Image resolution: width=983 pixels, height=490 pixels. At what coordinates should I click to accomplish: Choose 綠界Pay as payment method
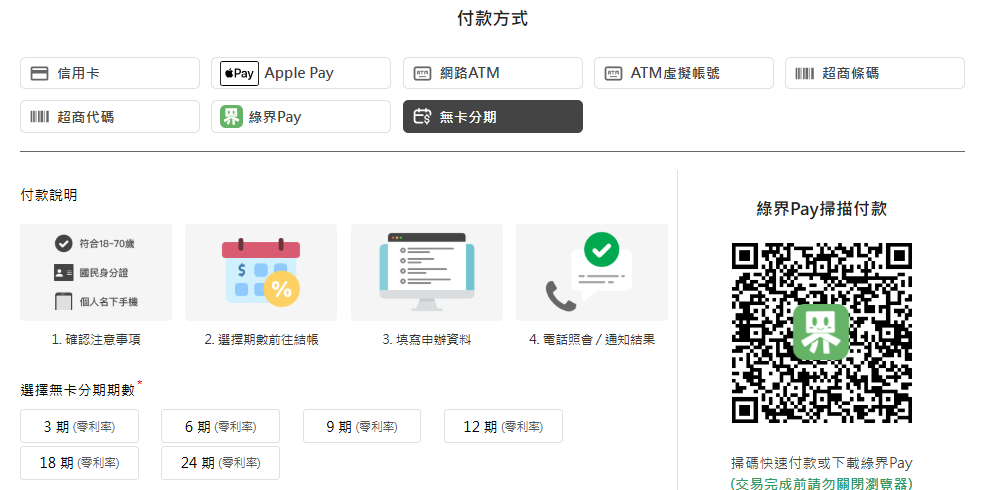[301, 117]
